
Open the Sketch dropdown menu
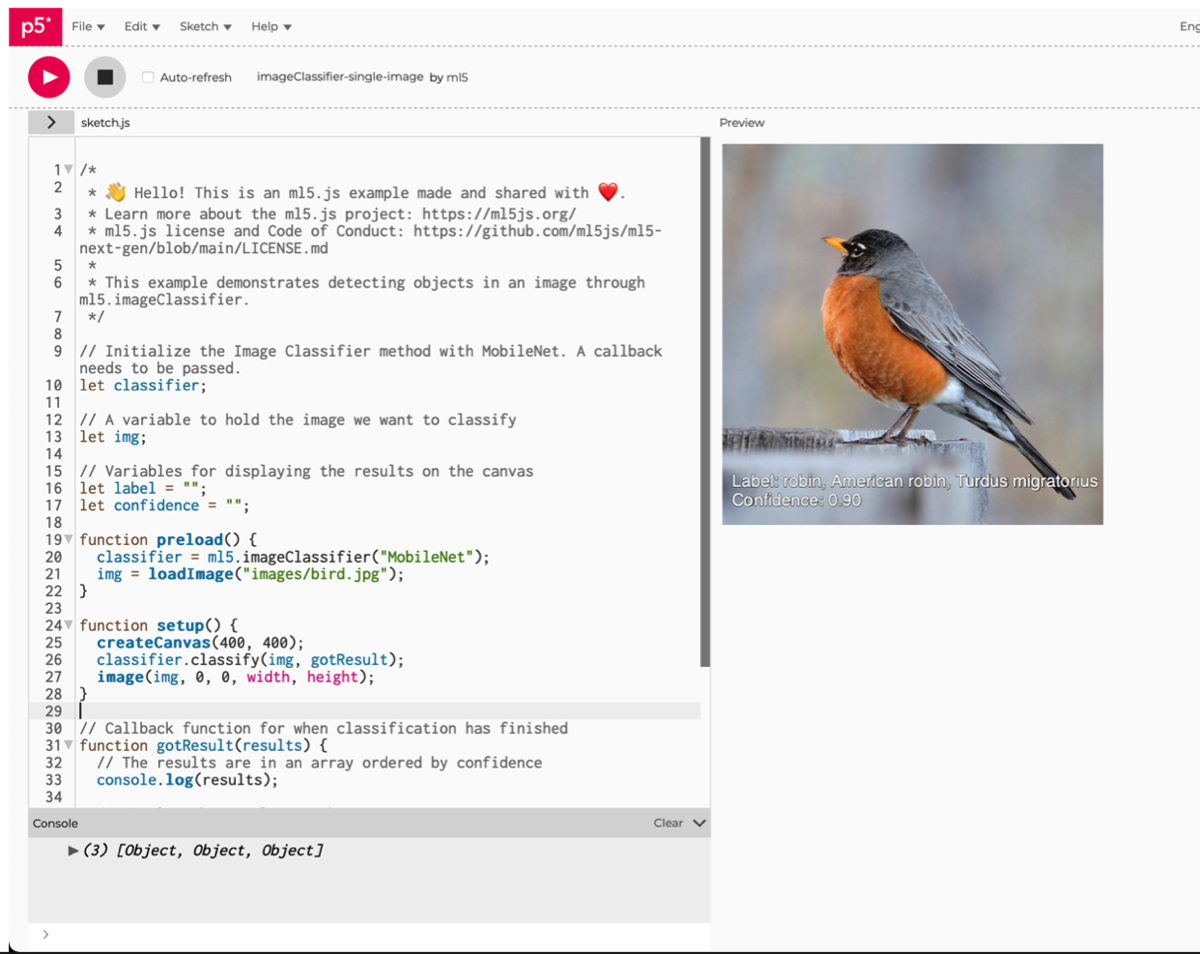coord(205,26)
